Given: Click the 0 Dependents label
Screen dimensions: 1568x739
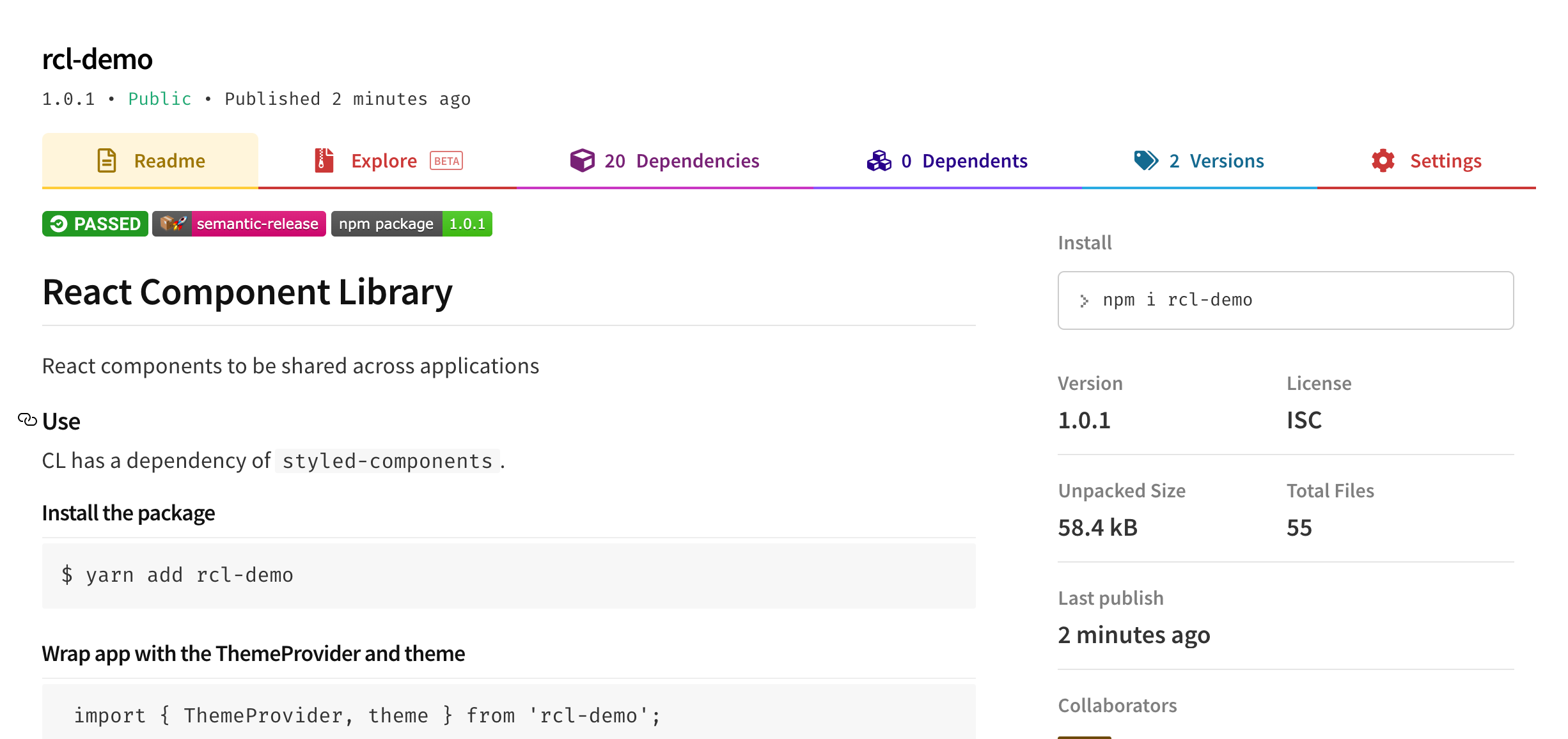Looking at the screenshot, I should click(964, 160).
